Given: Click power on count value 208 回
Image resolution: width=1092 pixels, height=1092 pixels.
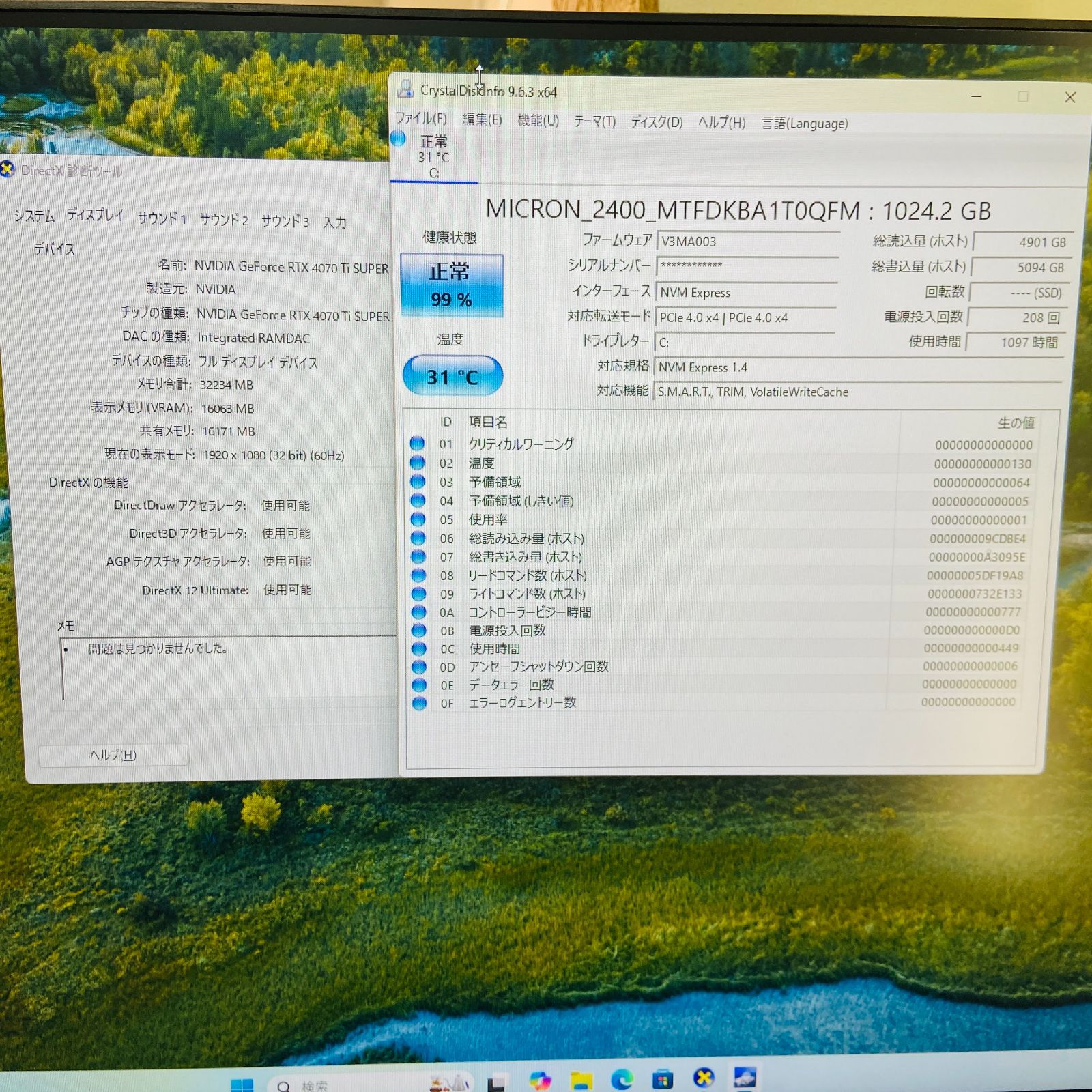Looking at the screenshot, I should point(1016,318).
